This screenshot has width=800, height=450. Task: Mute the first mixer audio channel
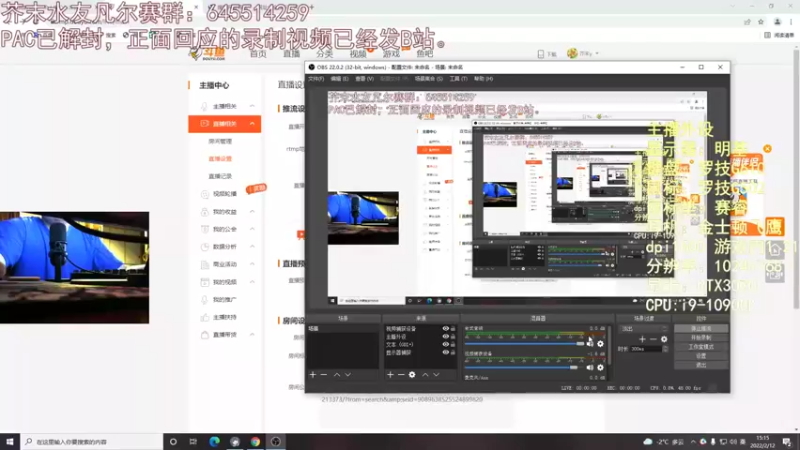[590, 344]
